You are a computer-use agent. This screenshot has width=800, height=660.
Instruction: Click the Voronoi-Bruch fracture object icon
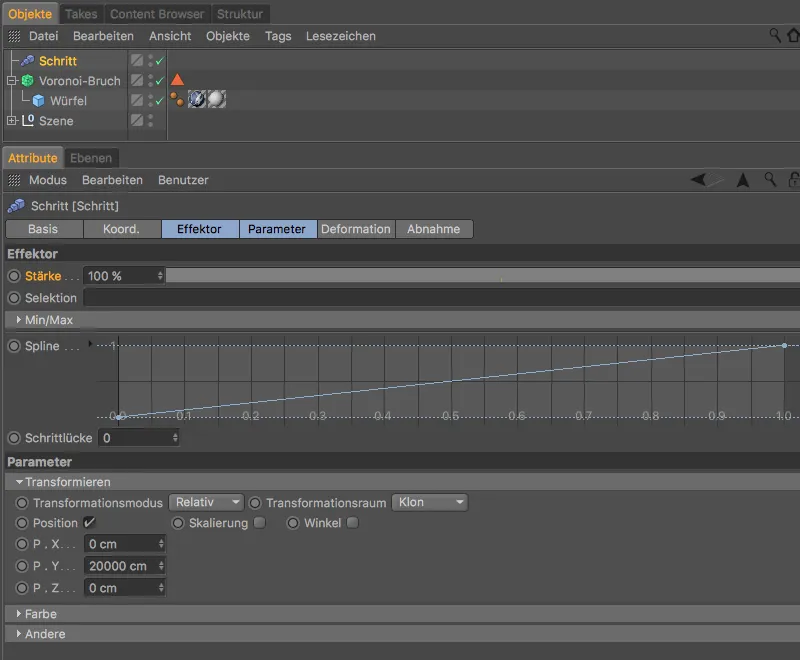click(27, 81)
